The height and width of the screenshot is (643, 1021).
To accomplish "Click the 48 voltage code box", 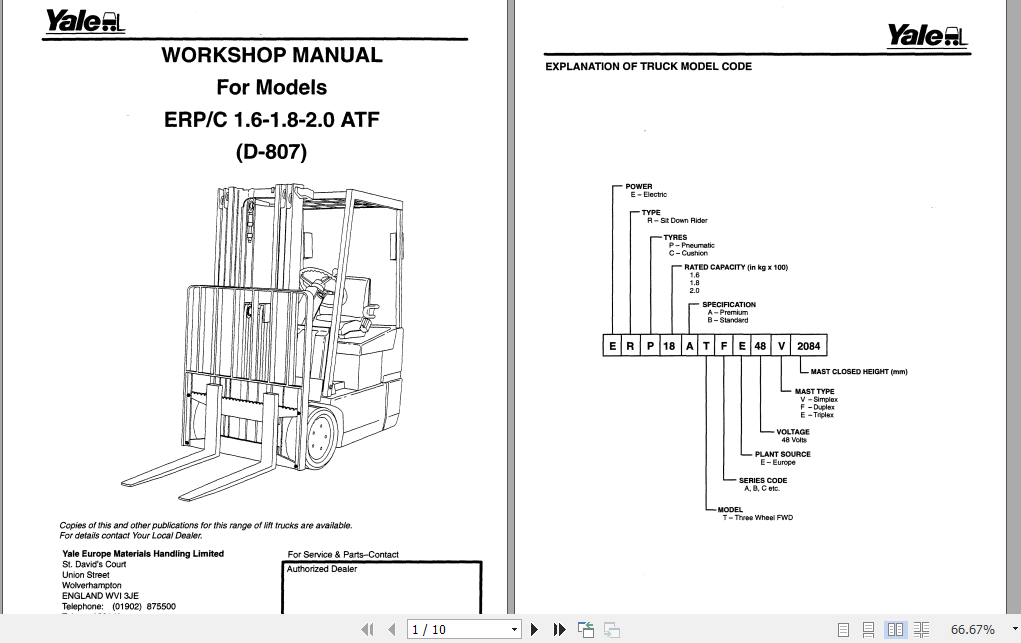I will 760,346.
